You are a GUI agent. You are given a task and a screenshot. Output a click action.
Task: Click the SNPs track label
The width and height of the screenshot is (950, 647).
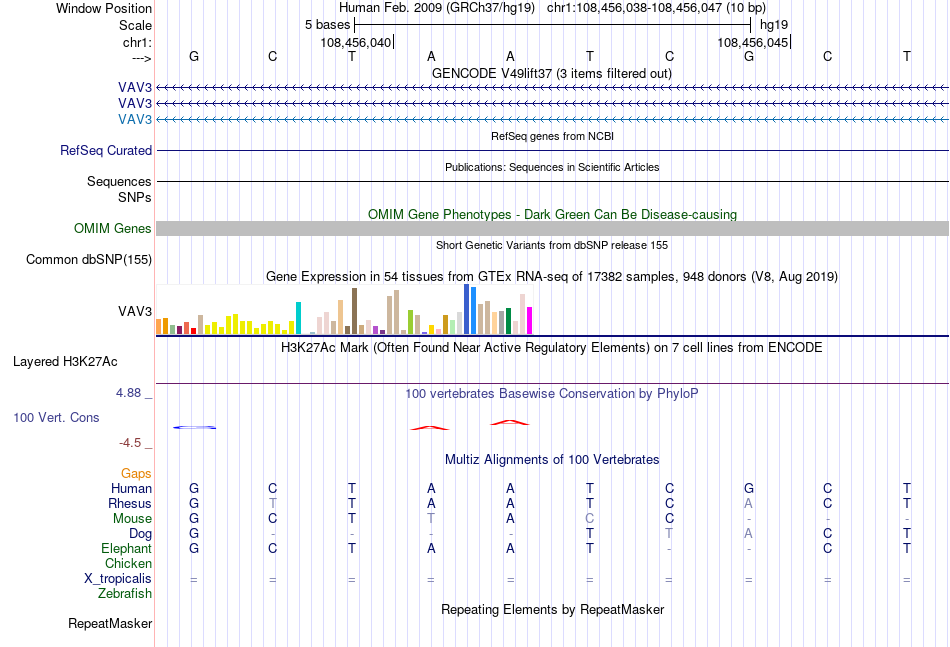[x=135, y=197]
